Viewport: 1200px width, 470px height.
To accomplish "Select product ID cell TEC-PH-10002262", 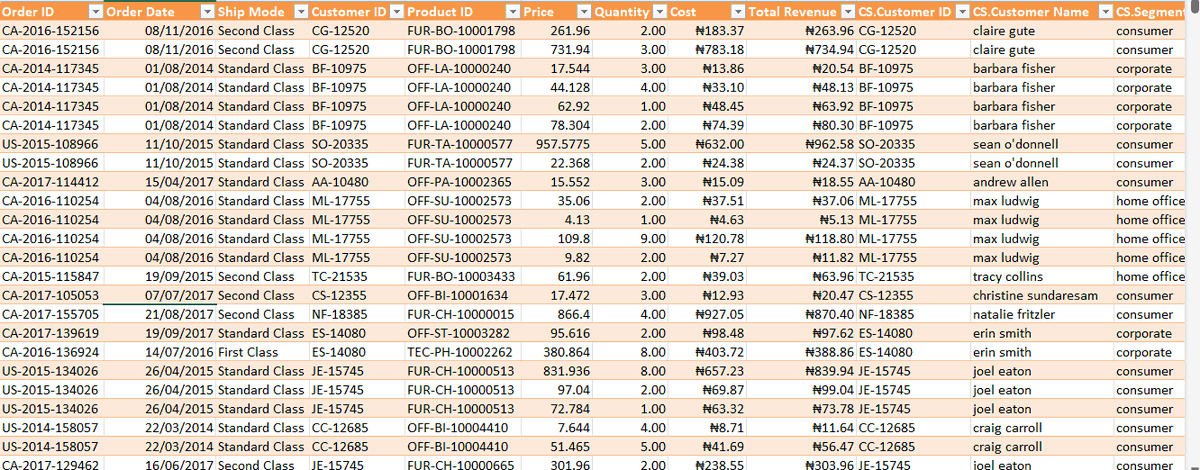I will [462, 352].
